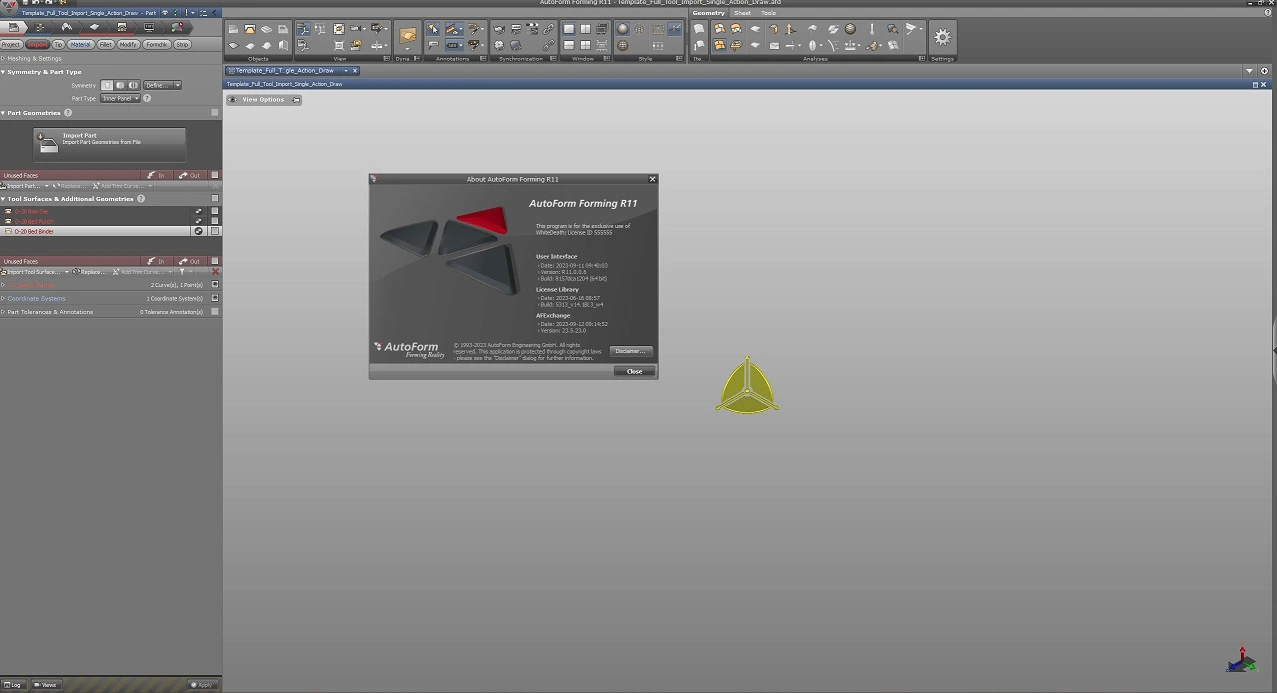
Task: Toggle checkbox for D-20 Bed Binder
Action: point(215,231)
